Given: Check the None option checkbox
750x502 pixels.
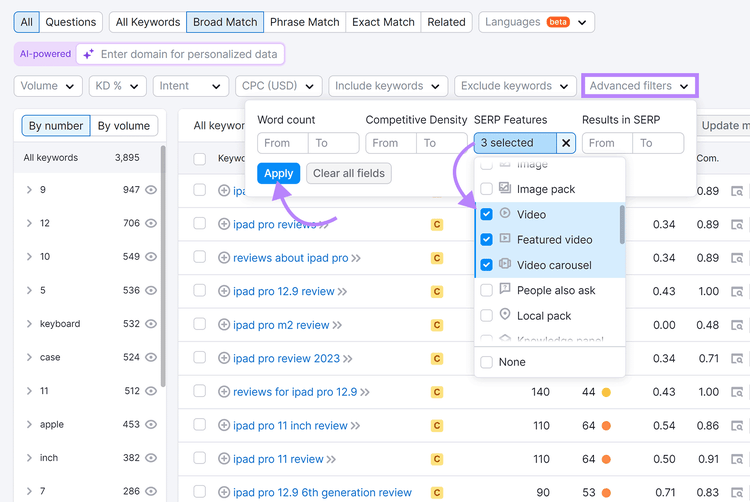Looking at the screenshot, I should (x=486, y=362).
